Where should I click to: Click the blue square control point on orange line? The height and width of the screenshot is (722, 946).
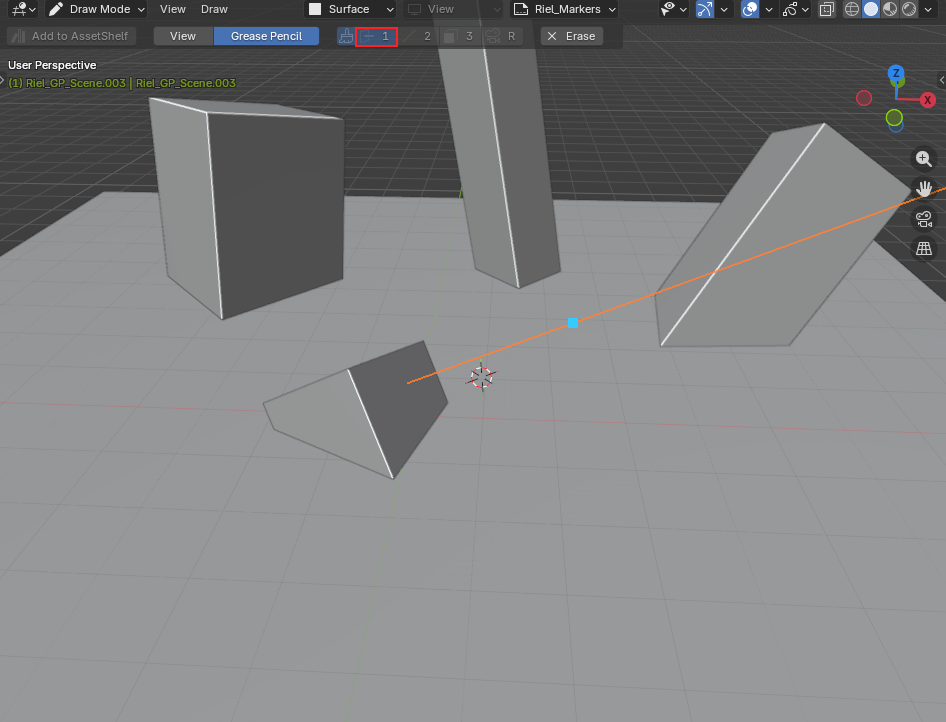573,323
